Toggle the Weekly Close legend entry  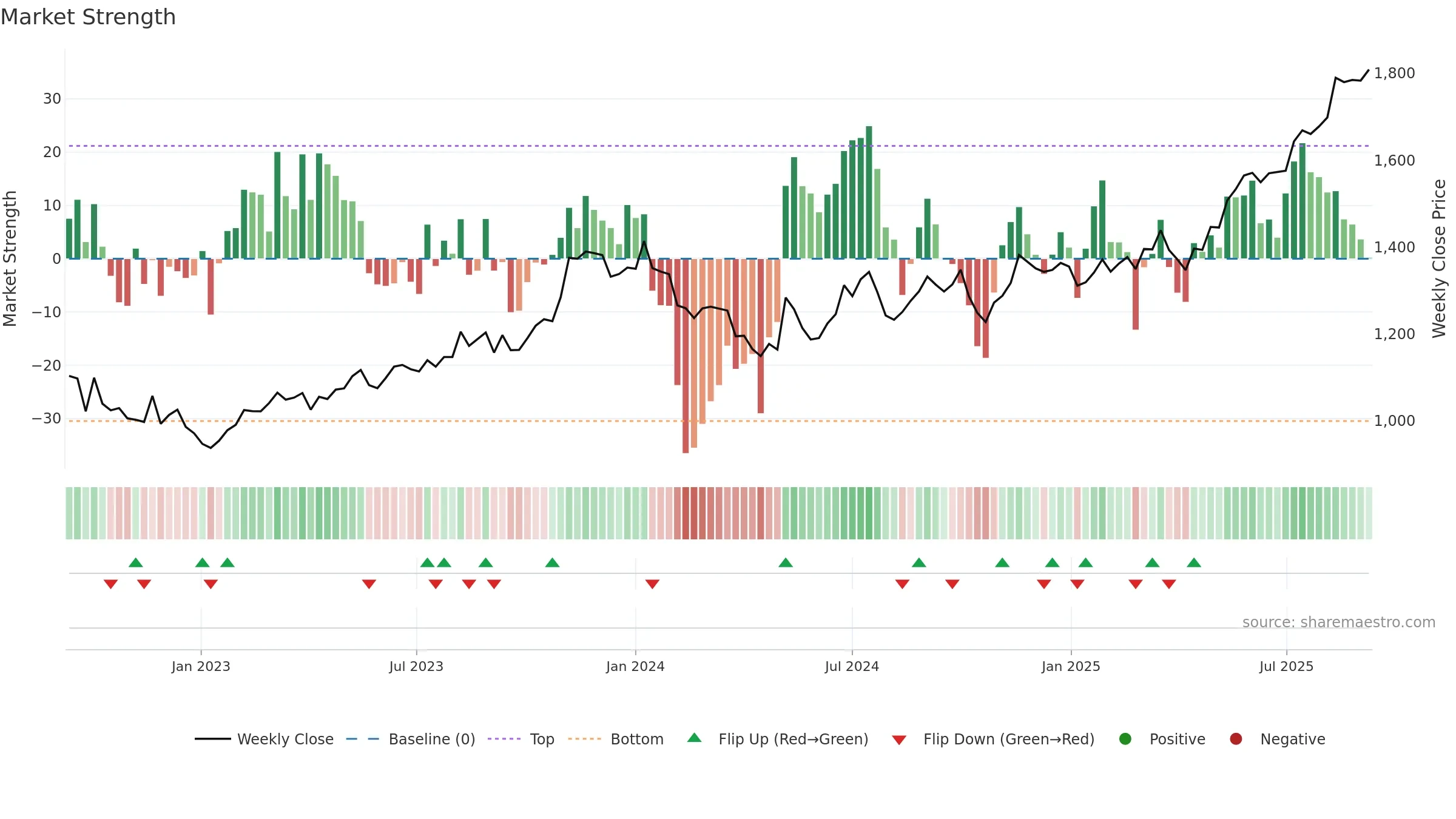pos(265,739)
